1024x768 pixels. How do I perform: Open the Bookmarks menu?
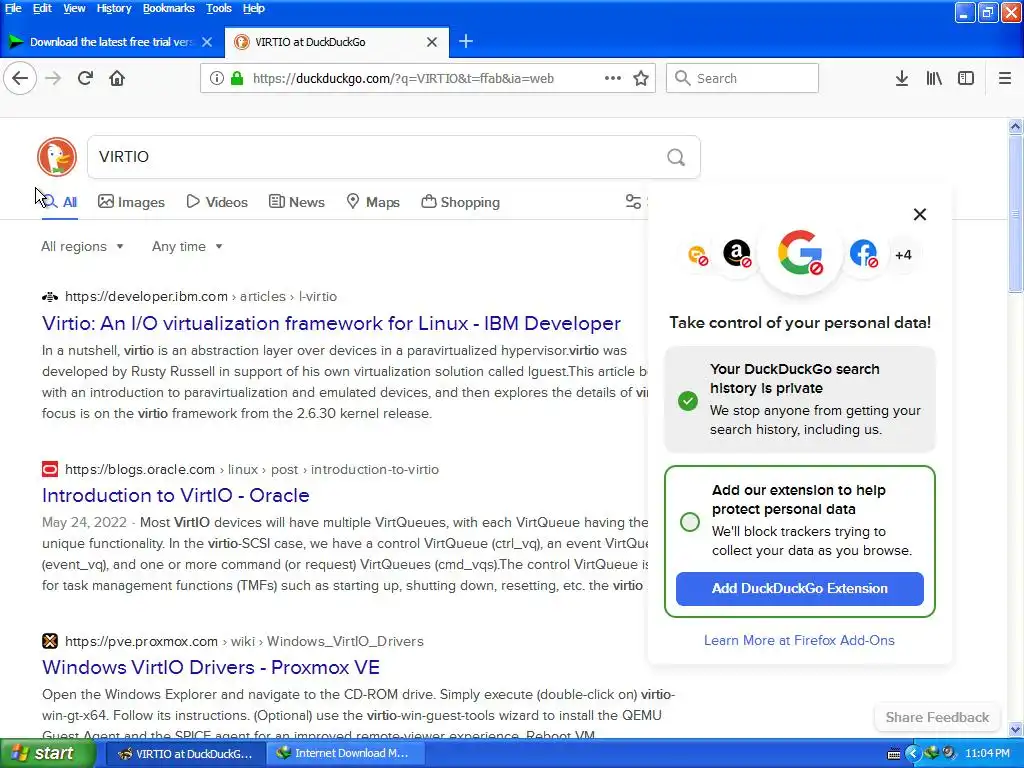[x=168, y=8]
